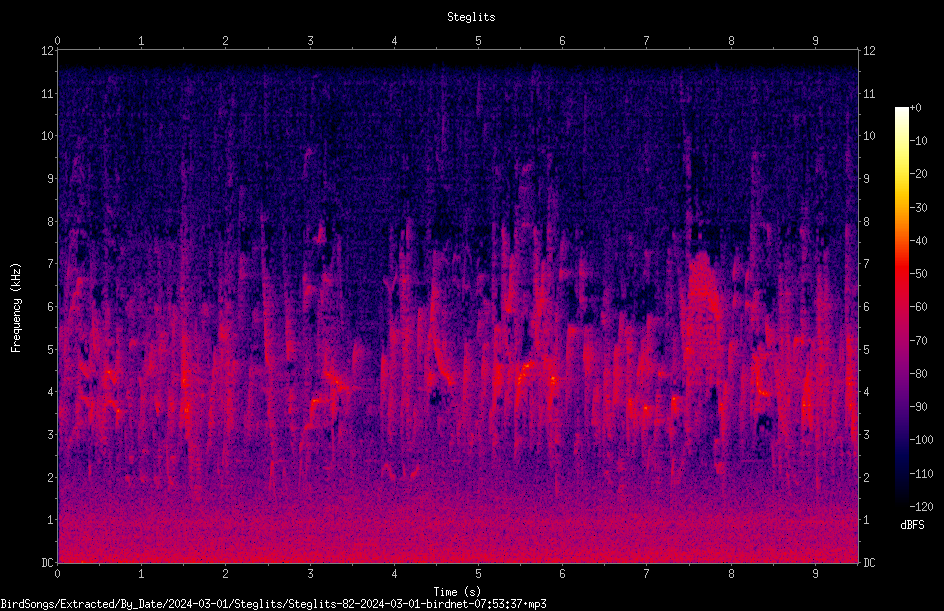Screen dimensions: 944x611
Task: Select the 0 second tick on the top time axis
Action: click(57, 41)
